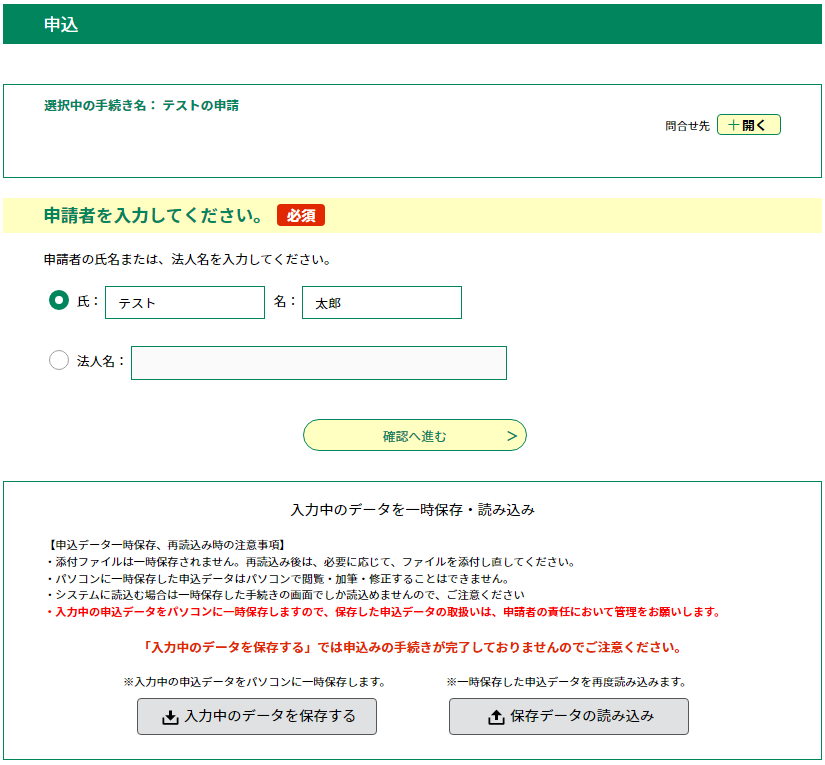Click the upload icon on the load button
Screen dimensions: 825x765
tap(496, 717)
